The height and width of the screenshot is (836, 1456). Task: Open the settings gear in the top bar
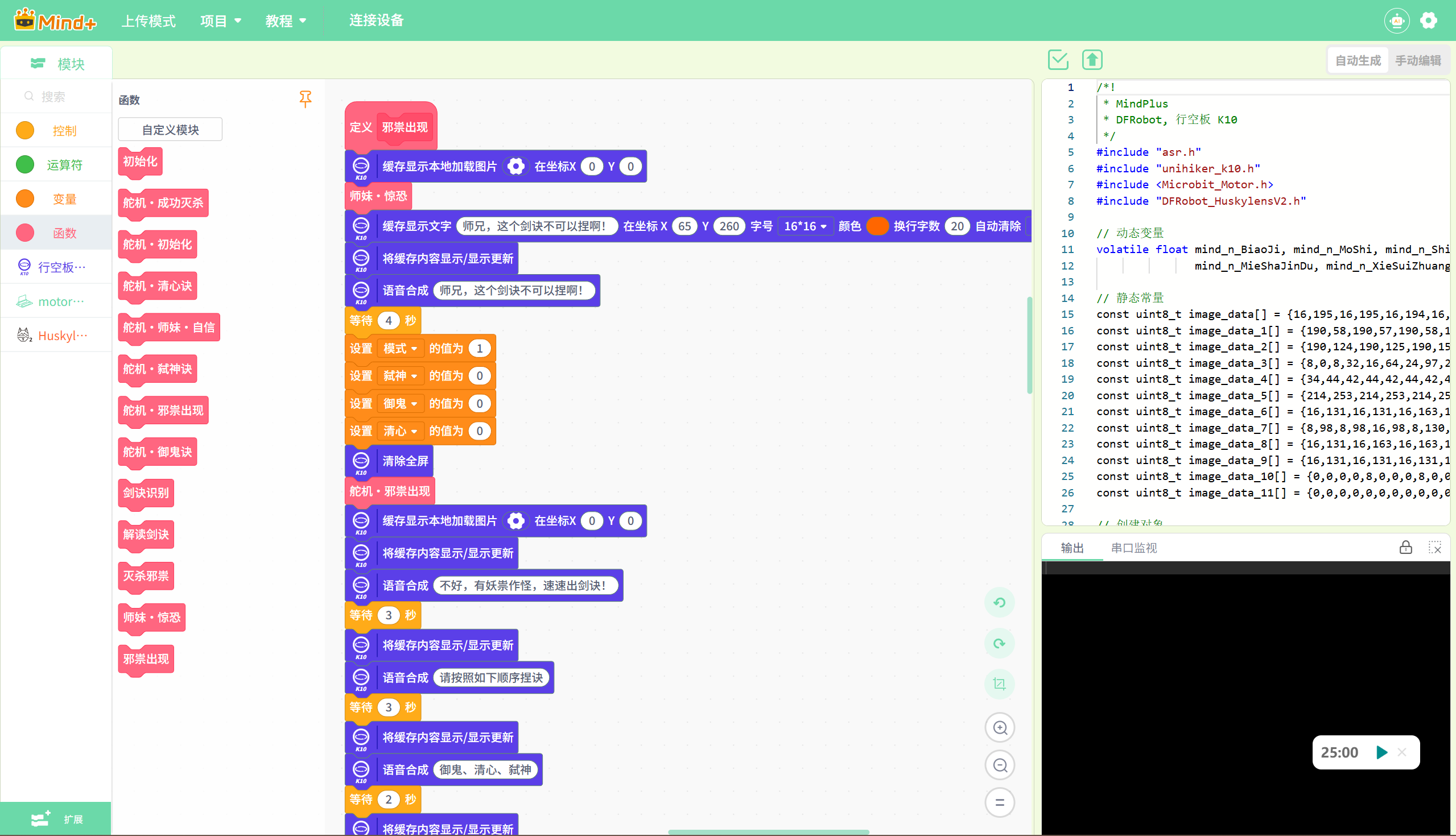click(1429, 20)
